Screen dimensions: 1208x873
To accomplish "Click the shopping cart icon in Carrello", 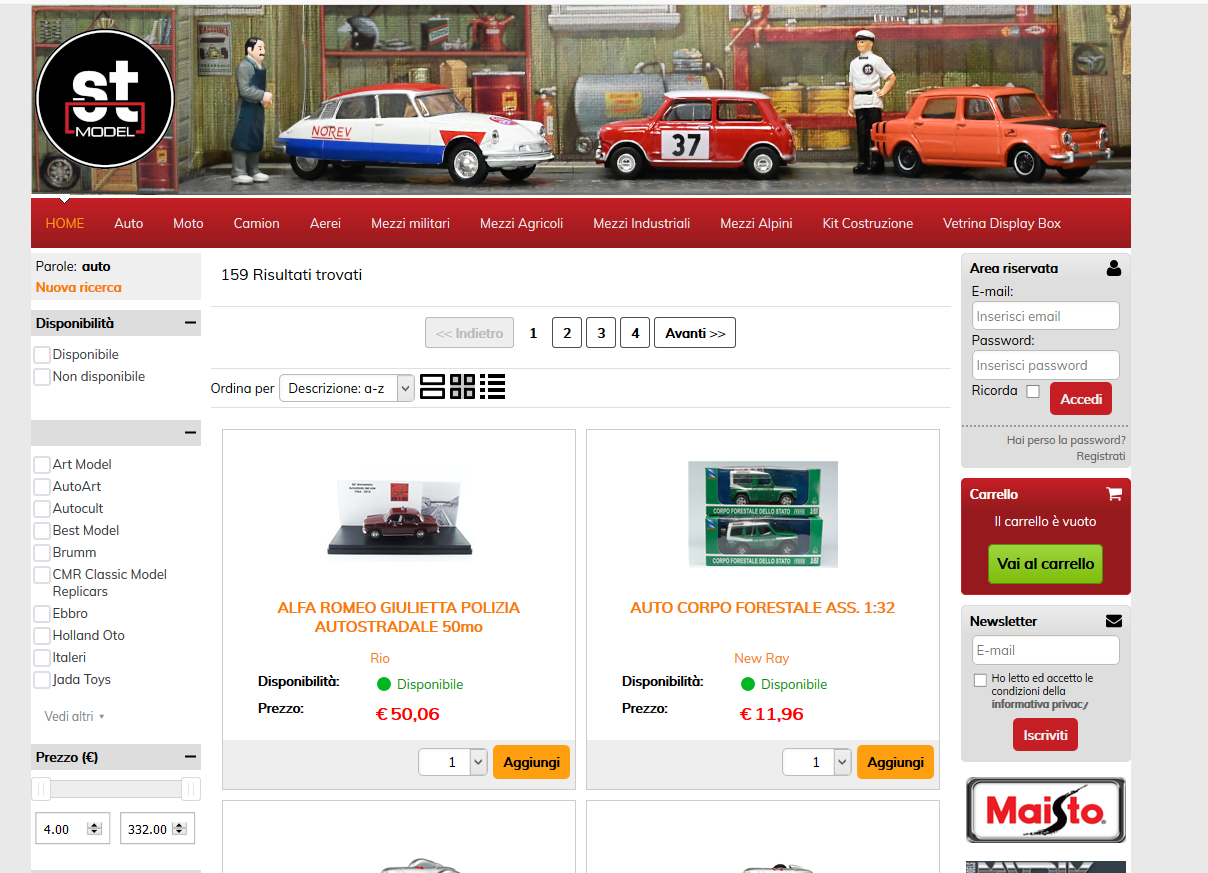I will [1114, 494].
